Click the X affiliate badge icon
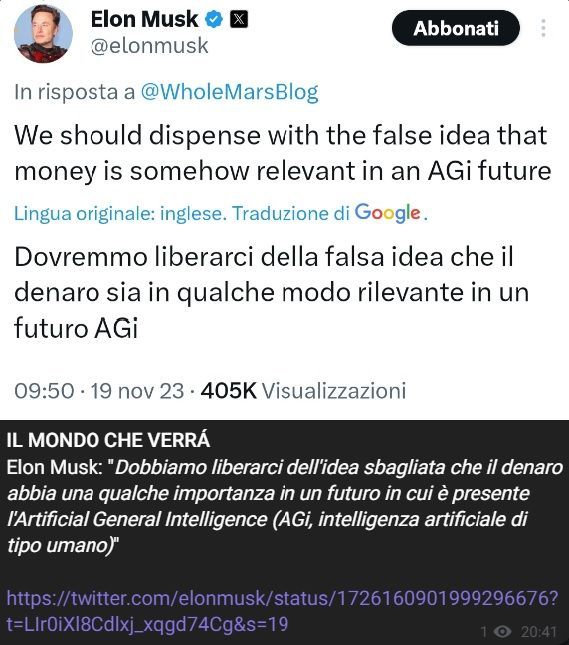Viewport: 569px width, 645px height. [x=239, y=19]
